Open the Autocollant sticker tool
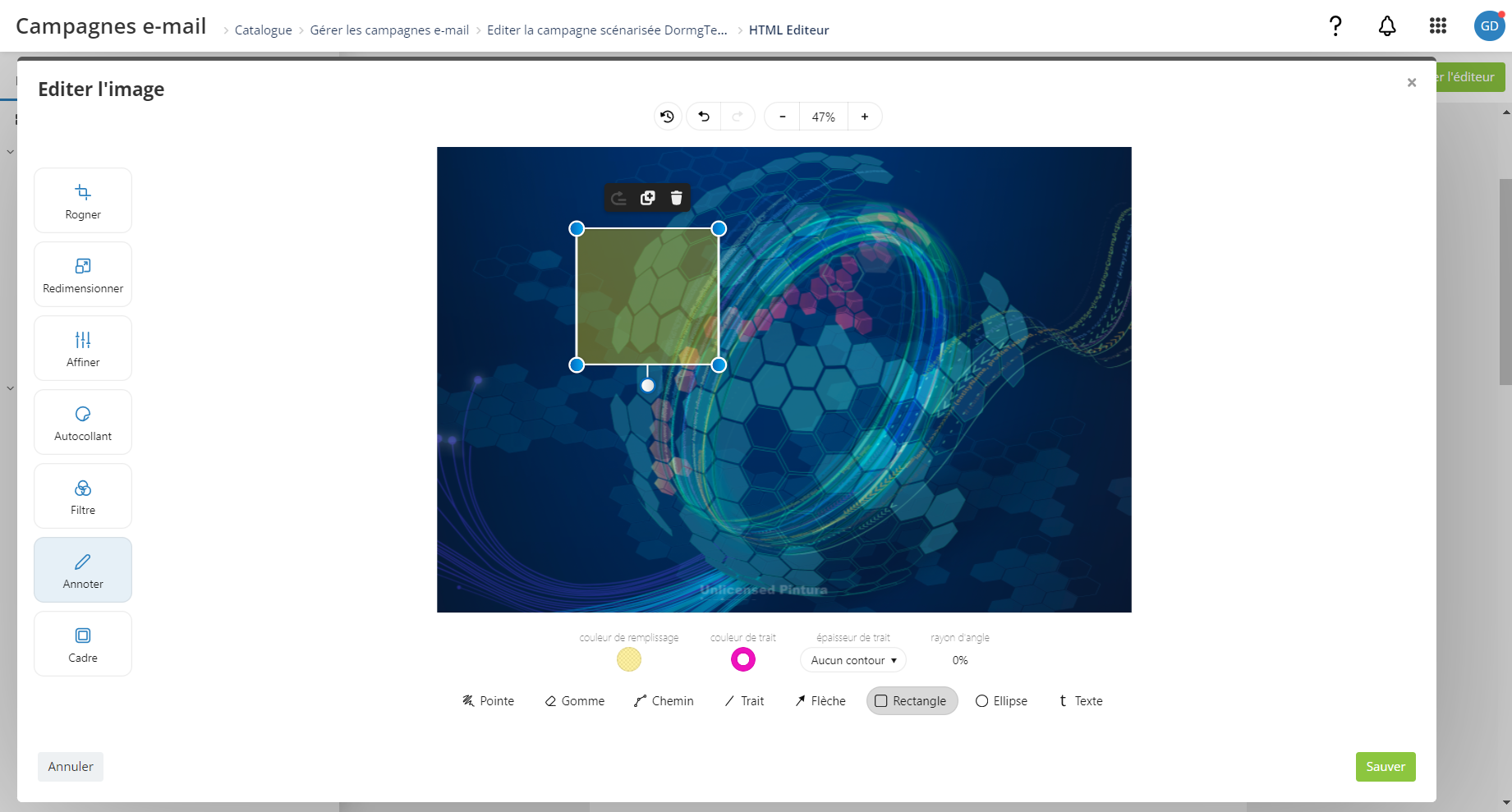 [x=83, y=422]
